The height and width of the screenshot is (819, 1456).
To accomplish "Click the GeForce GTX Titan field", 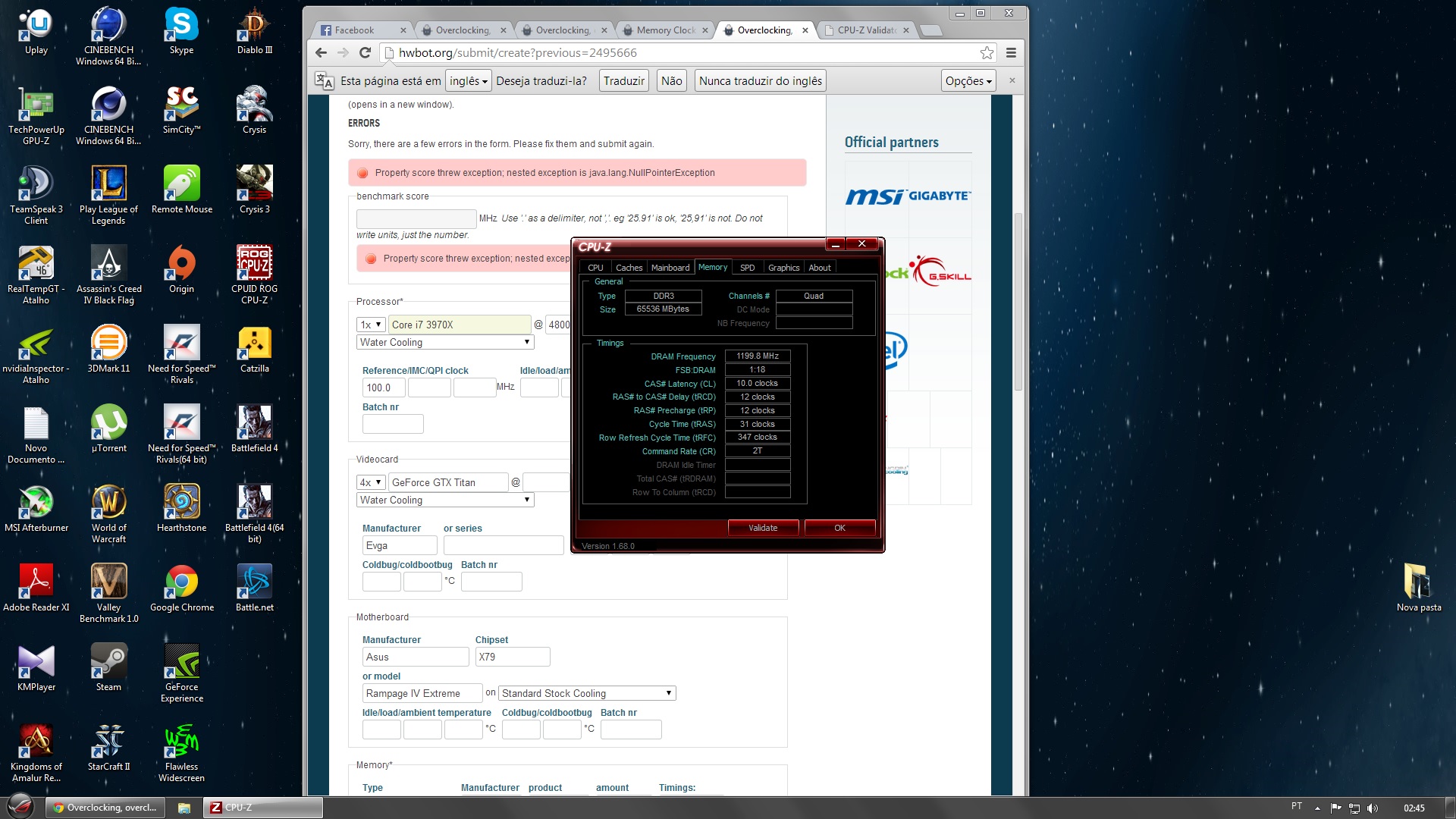I will [x=448, y=482].
